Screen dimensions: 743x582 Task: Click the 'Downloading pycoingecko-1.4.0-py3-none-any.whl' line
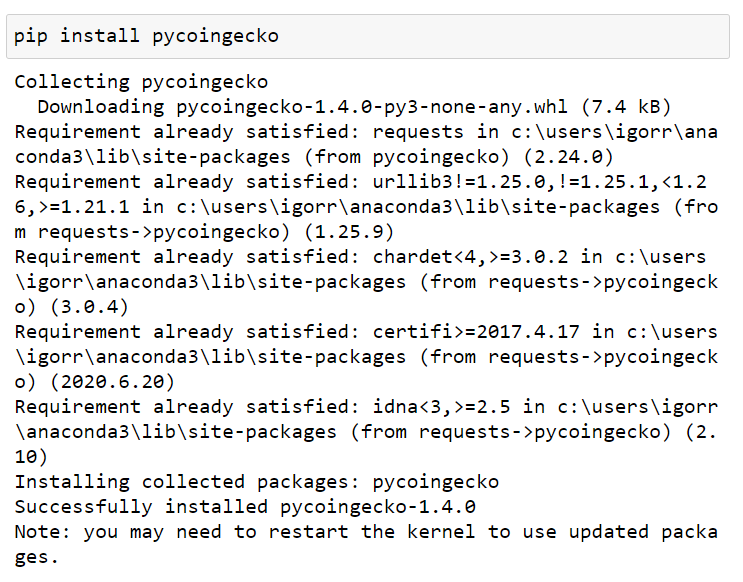pos(302,107)
